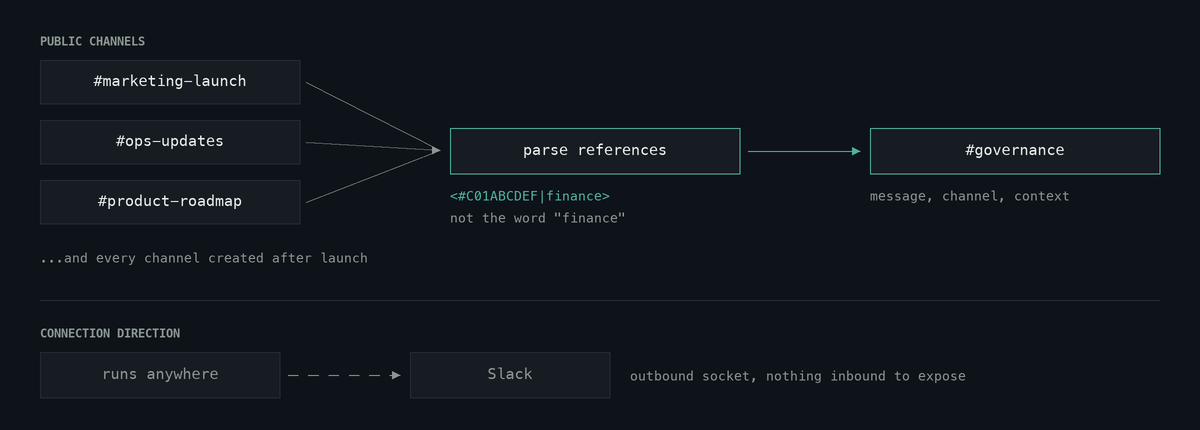Click the #marketing-launch channel box
This screenshot has width=1200, height=430.
coord(170,82)
